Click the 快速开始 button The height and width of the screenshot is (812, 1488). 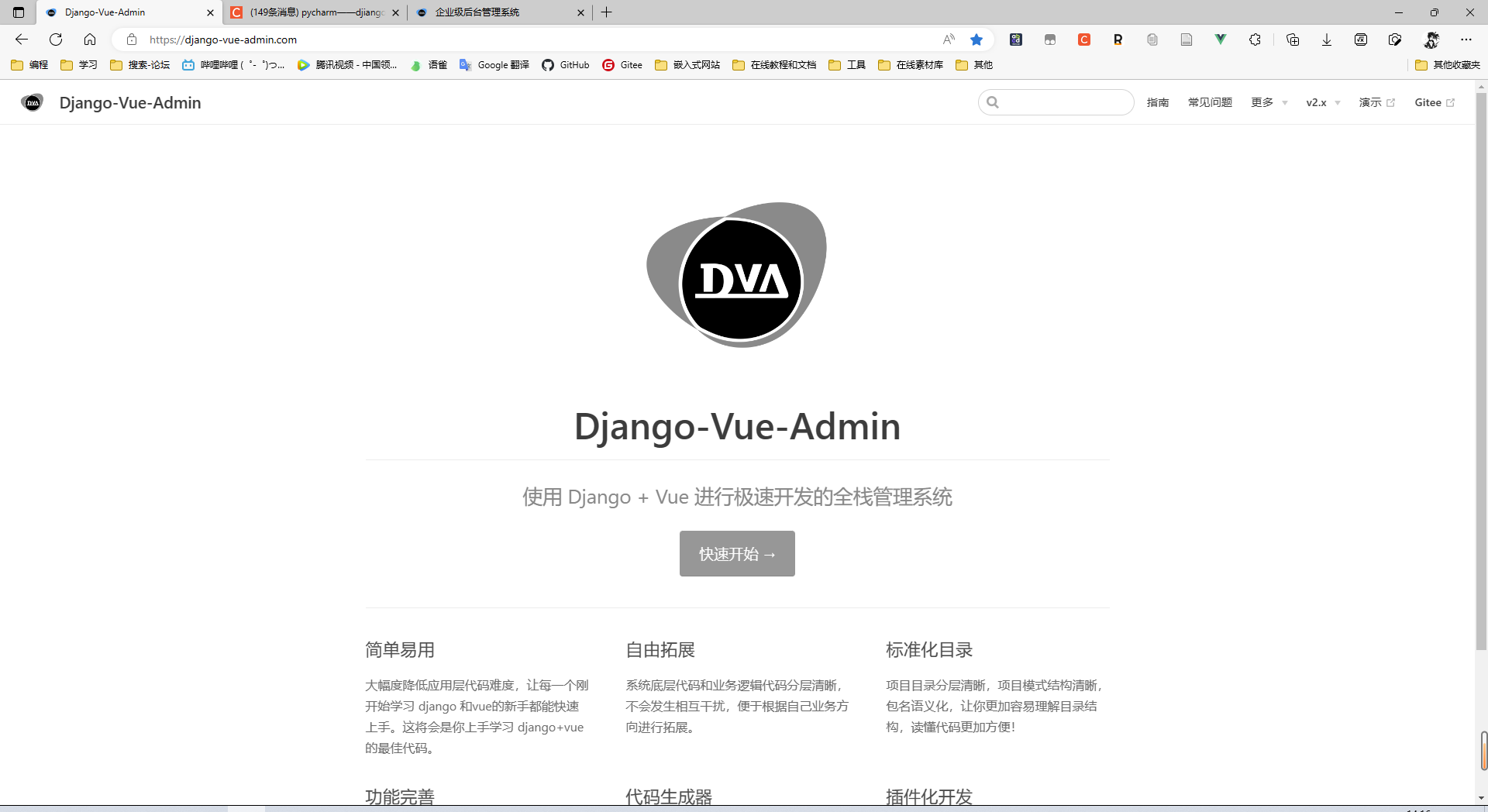737,553
